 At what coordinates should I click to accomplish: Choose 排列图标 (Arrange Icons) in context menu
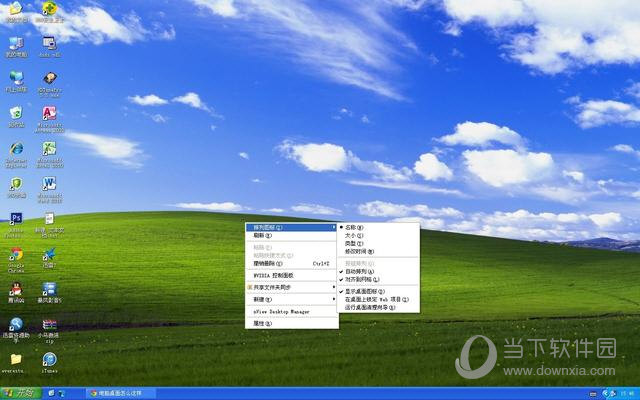(291, 227)
